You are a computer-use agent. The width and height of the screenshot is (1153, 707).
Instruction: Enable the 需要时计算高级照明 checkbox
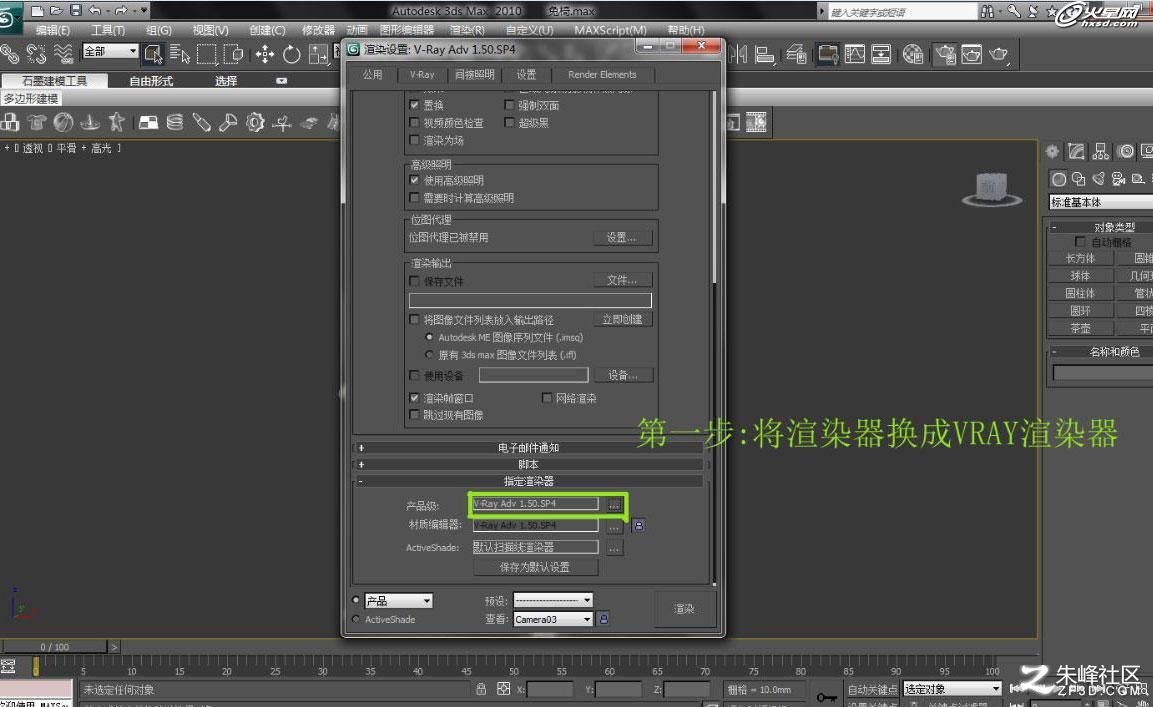point(414,198)
